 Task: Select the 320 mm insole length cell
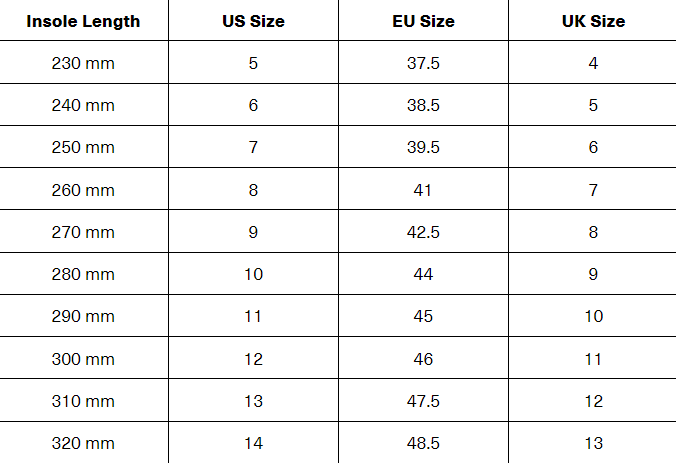(83, 443)
